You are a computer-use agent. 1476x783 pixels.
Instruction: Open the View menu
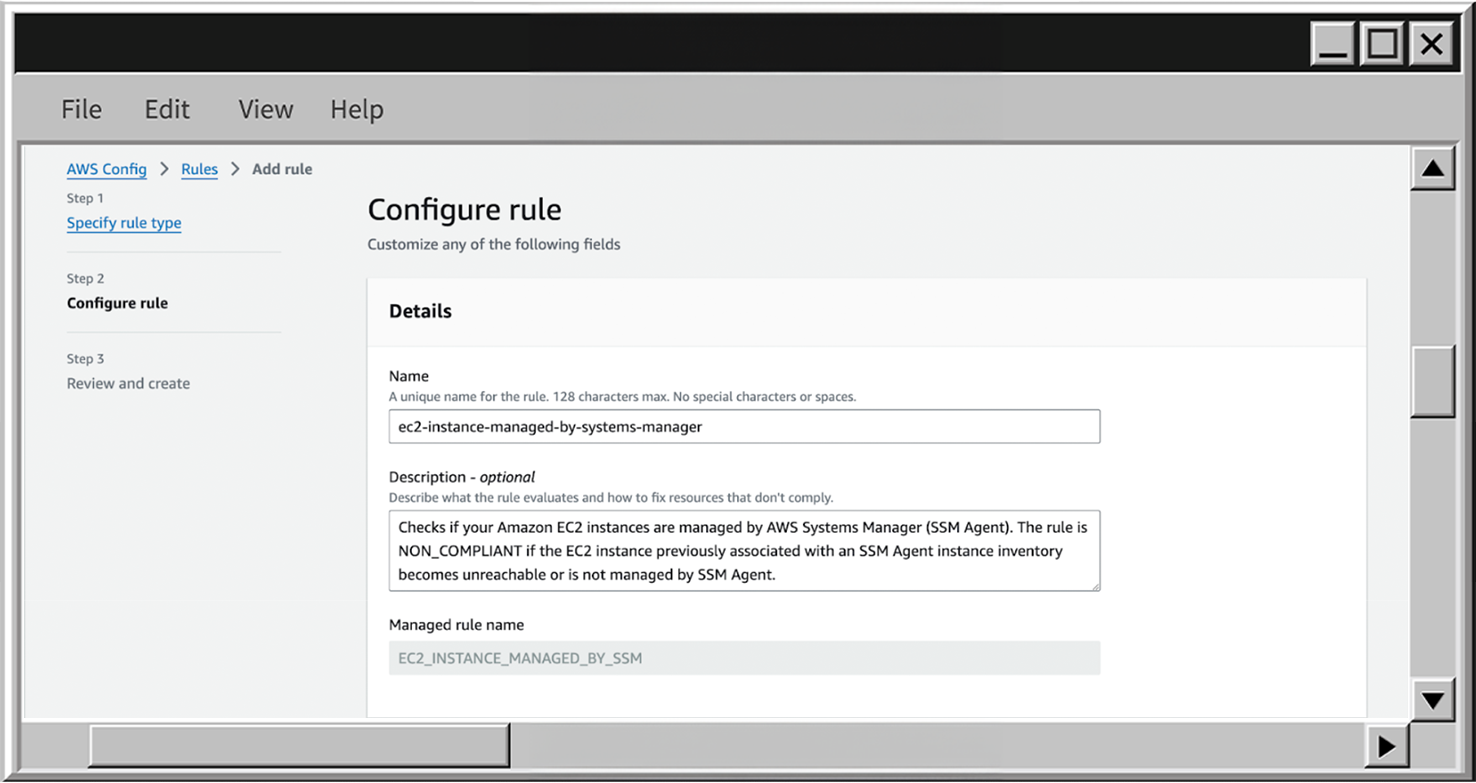pos(265,109)
